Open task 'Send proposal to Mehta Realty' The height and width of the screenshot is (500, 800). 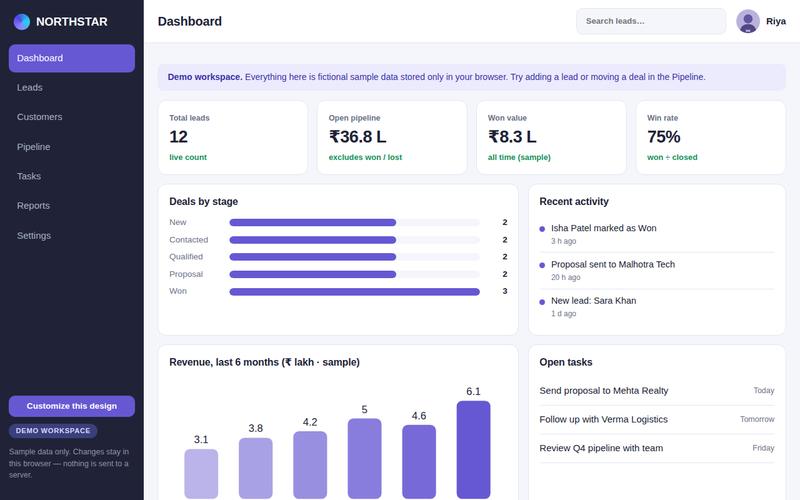coord(604,390)
